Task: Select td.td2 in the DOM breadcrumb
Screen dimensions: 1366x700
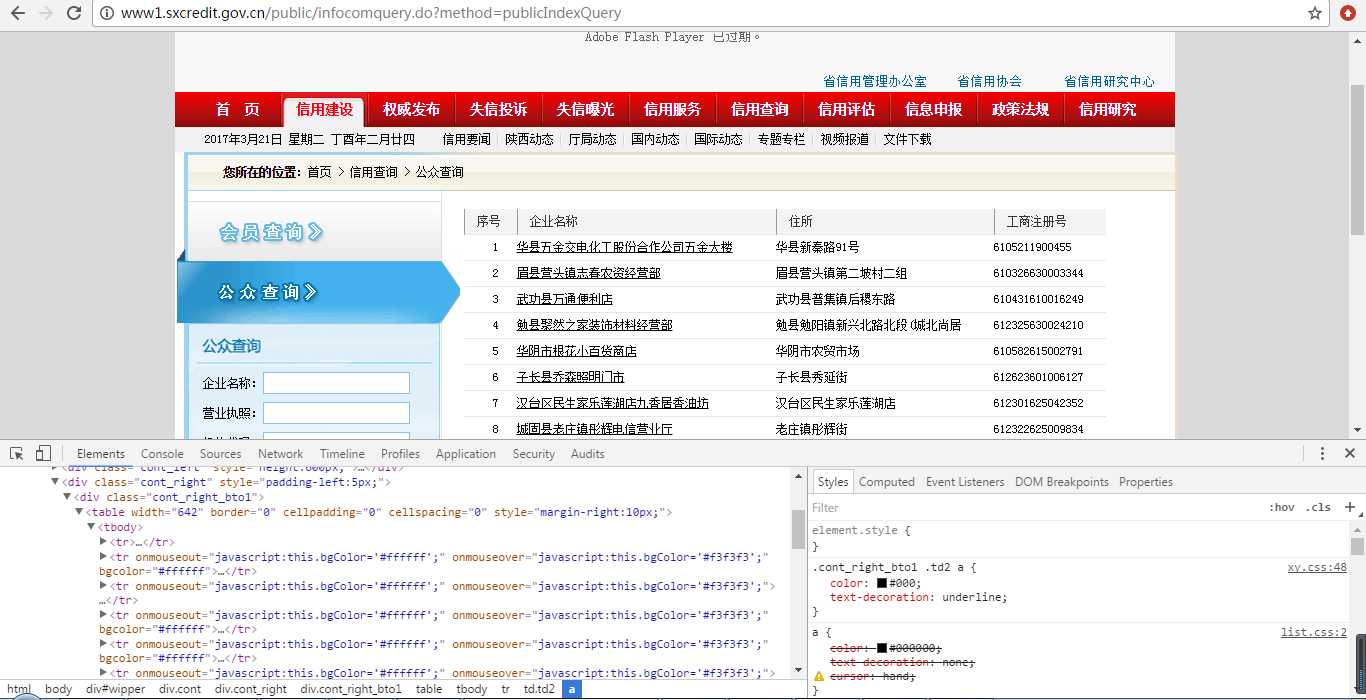Action: click(x=539, y=689)
